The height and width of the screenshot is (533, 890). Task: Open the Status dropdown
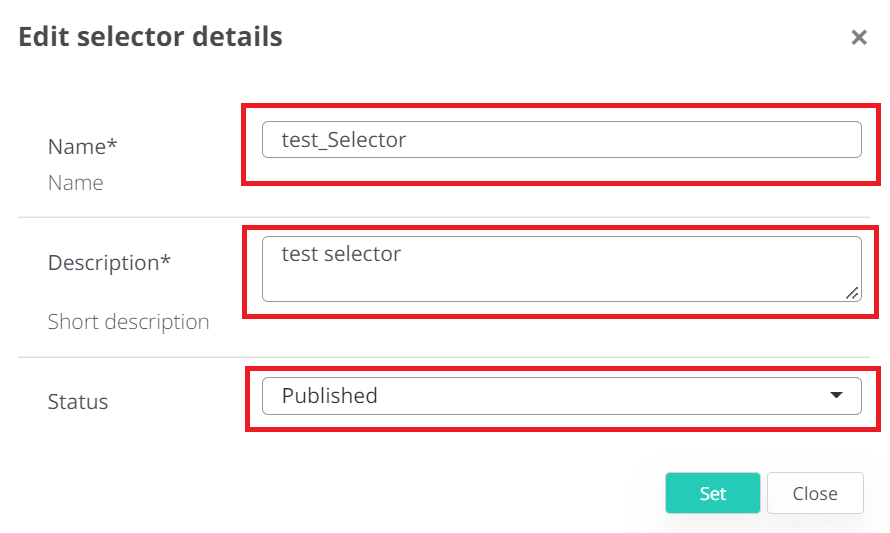[x=561, y=396]
